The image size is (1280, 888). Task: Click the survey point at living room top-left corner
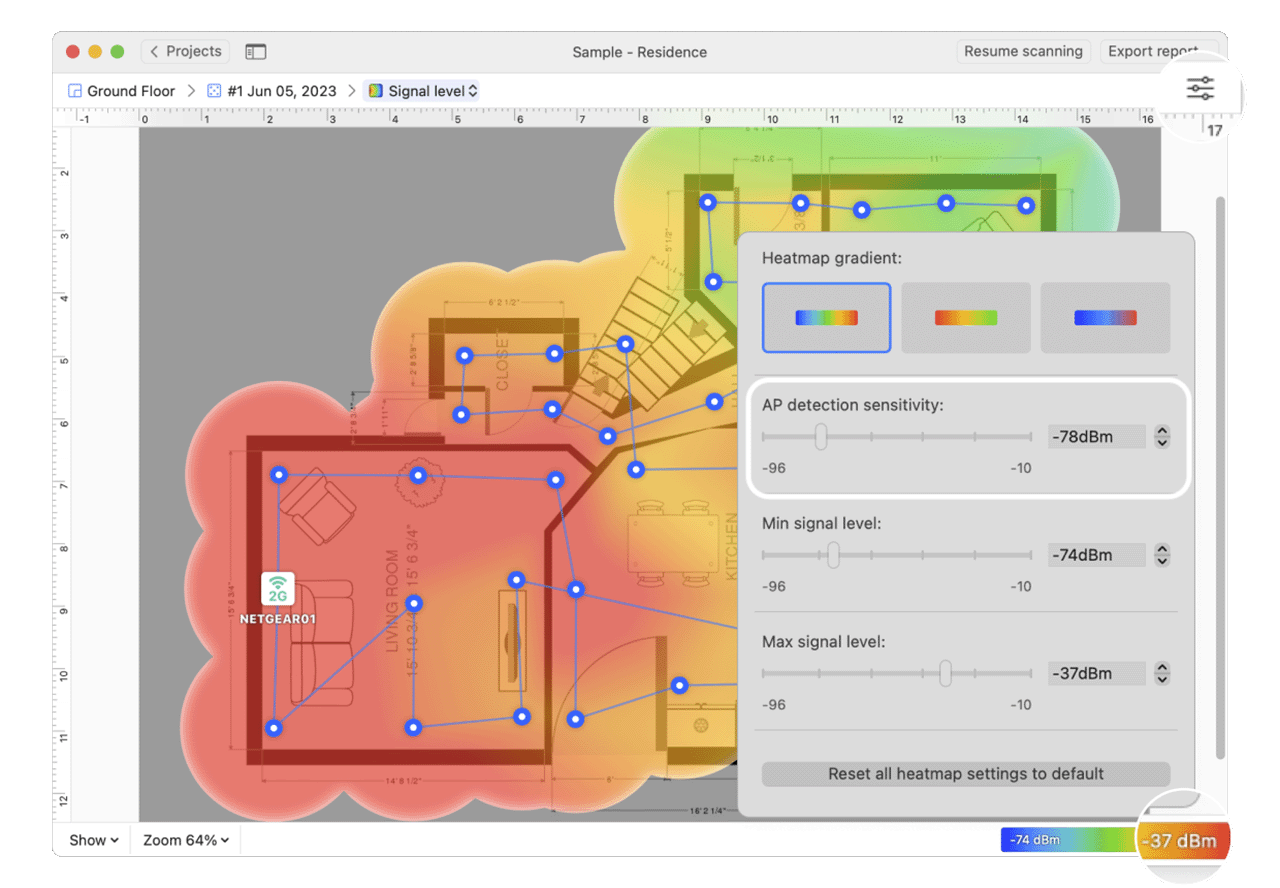coord(280,475)
